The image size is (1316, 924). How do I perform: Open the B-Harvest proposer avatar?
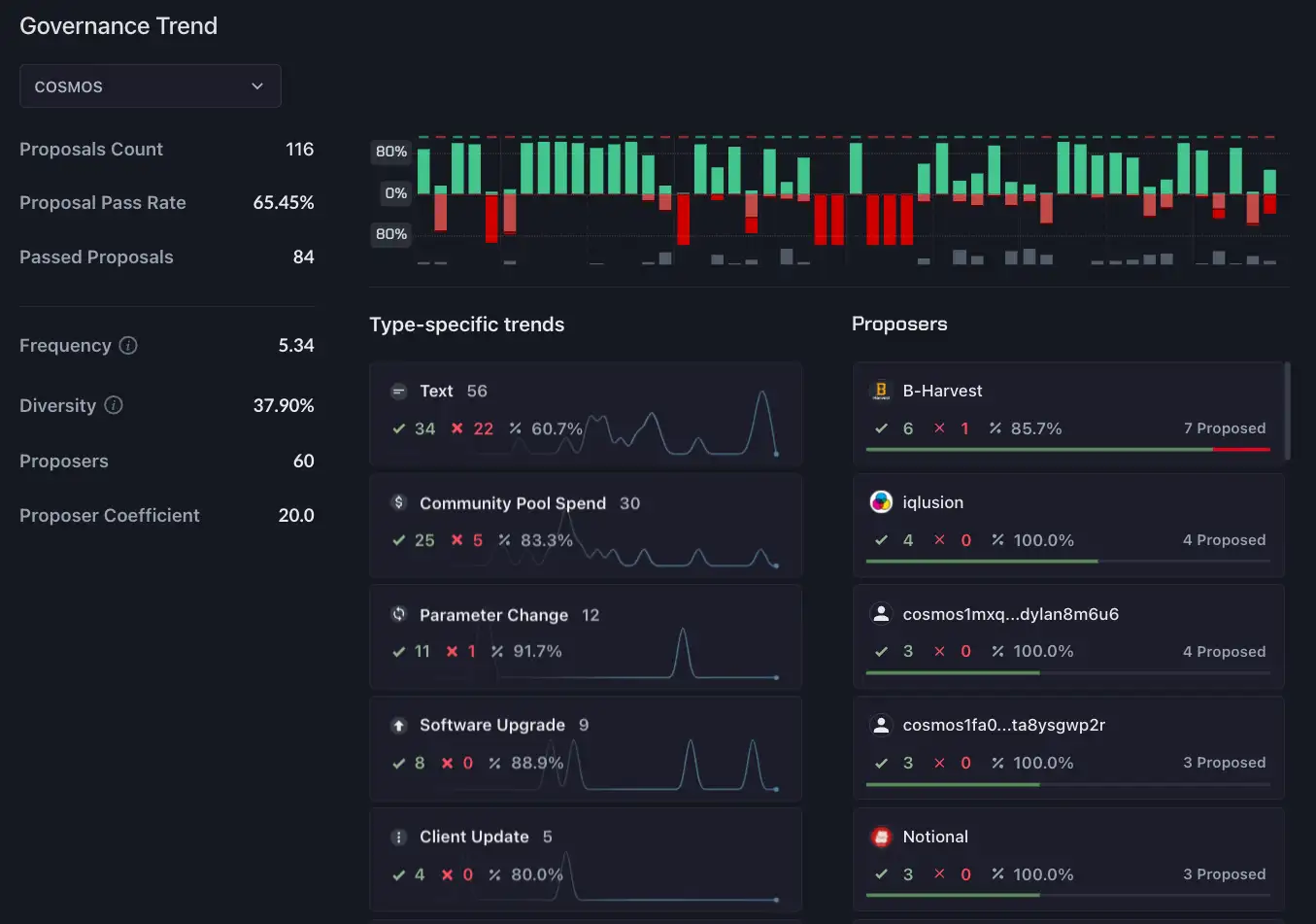pyautogui.click(x=881, y=390)
